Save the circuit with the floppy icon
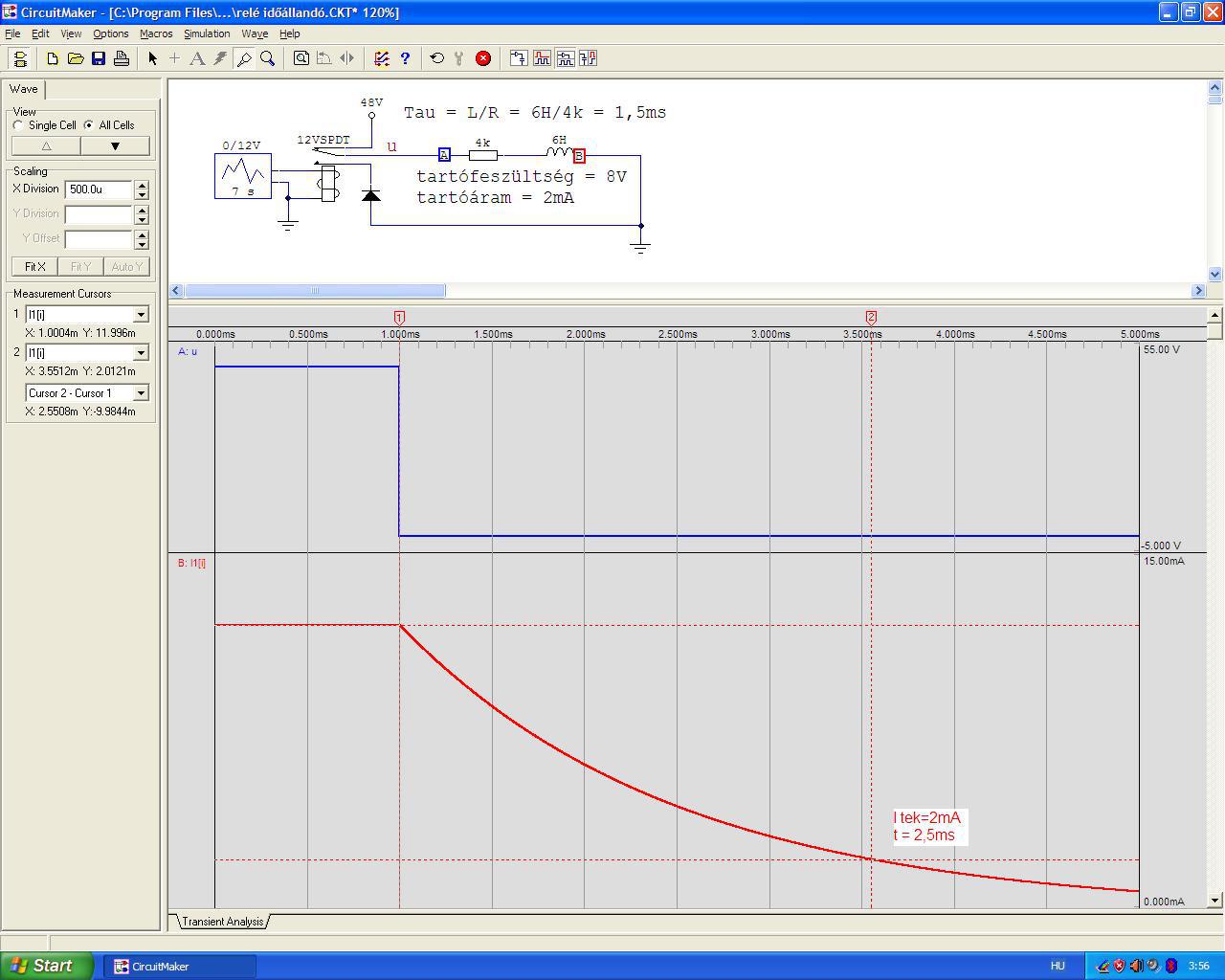This screenshot has height=980, width=1225. tap(99, 58)
